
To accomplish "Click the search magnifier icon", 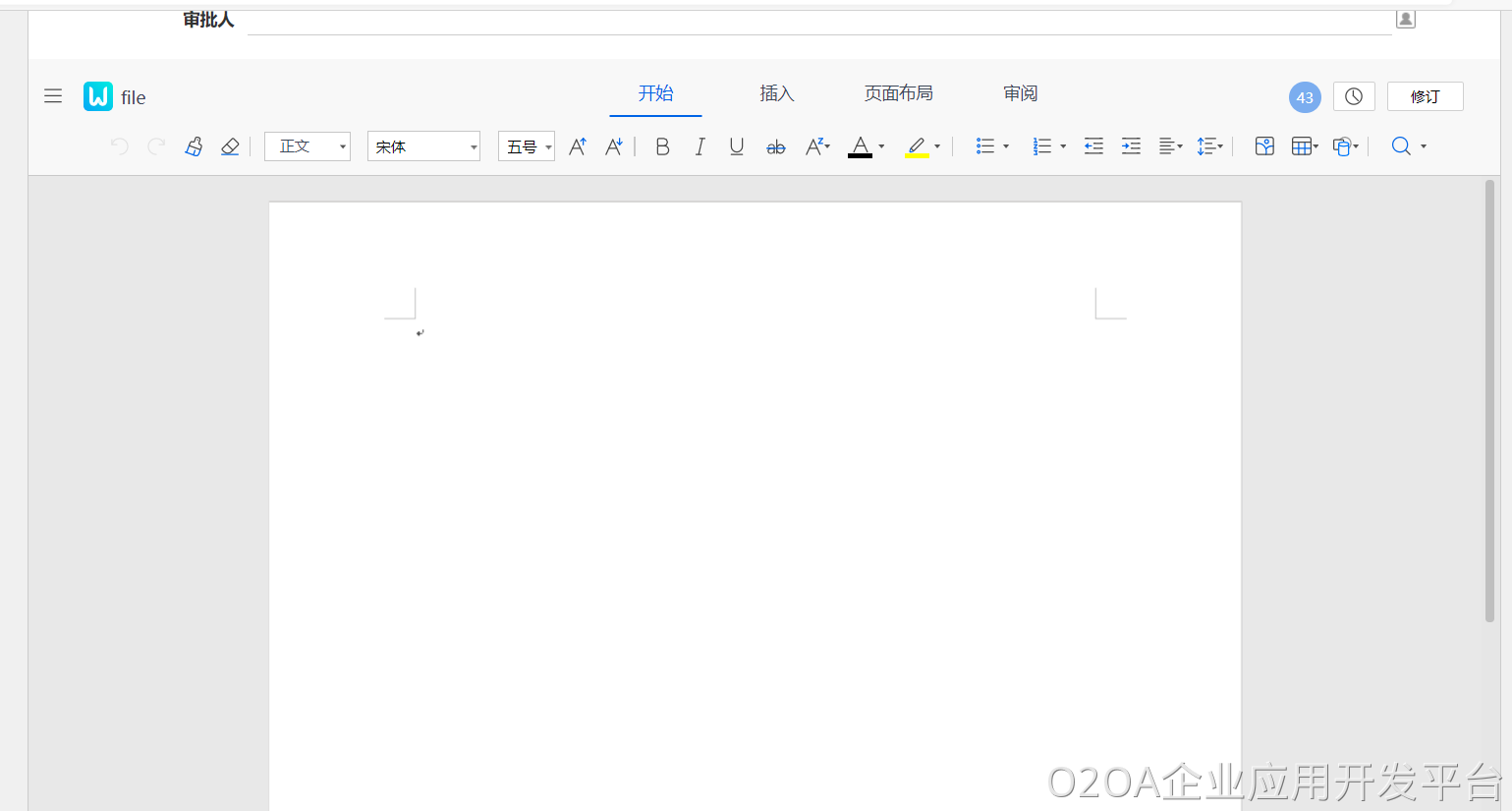I will click(1401, 146).
